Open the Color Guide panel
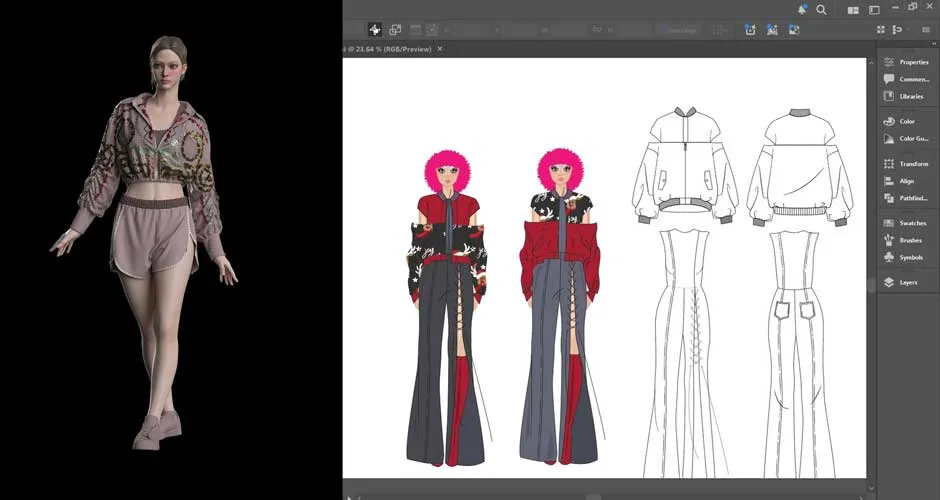The image size is (940, 500). [906, 138]
